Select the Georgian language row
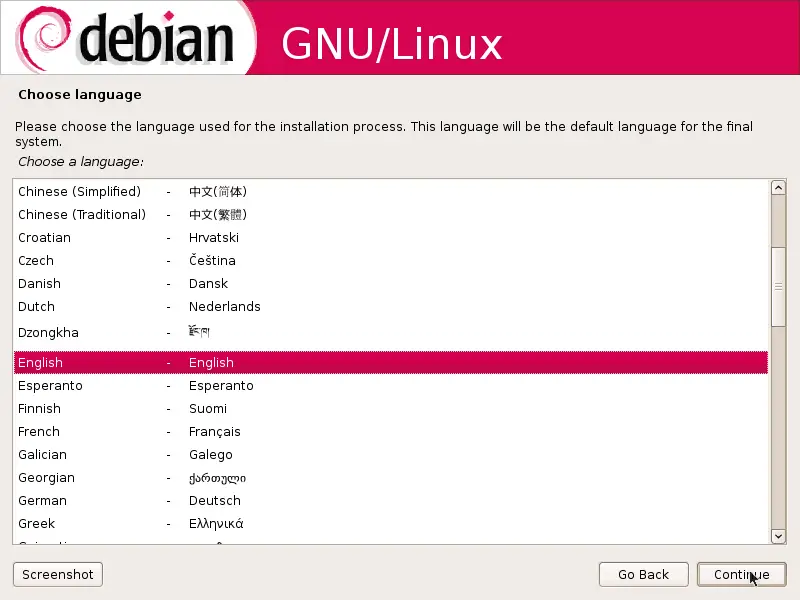The image size is (800, 600). pos(391,477)
